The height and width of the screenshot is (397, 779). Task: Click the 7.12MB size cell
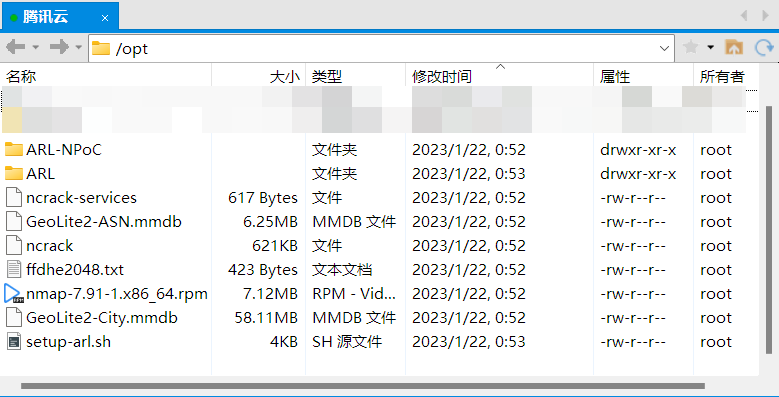pos(270,294)
